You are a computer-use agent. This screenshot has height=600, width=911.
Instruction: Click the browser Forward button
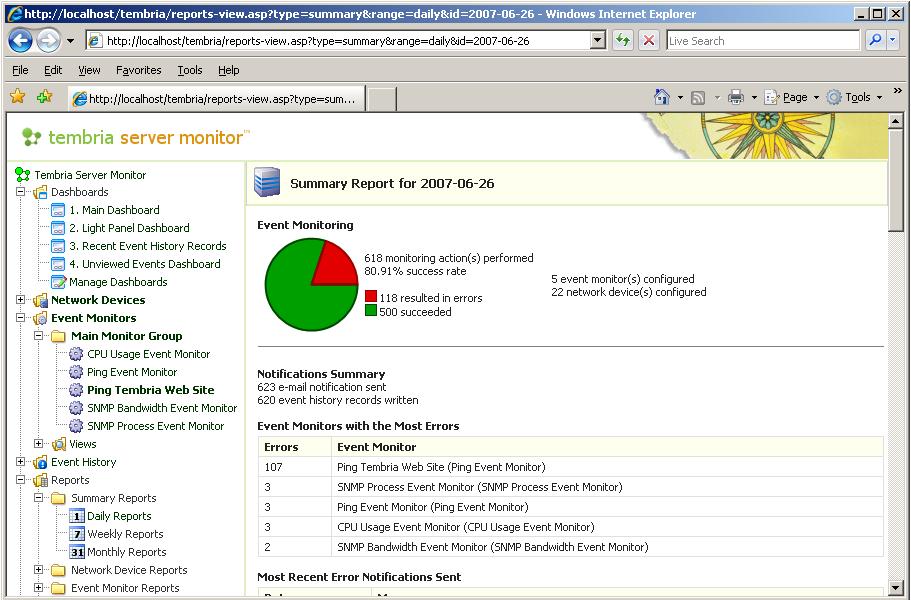pyautogui.click(x=48, y=41)
